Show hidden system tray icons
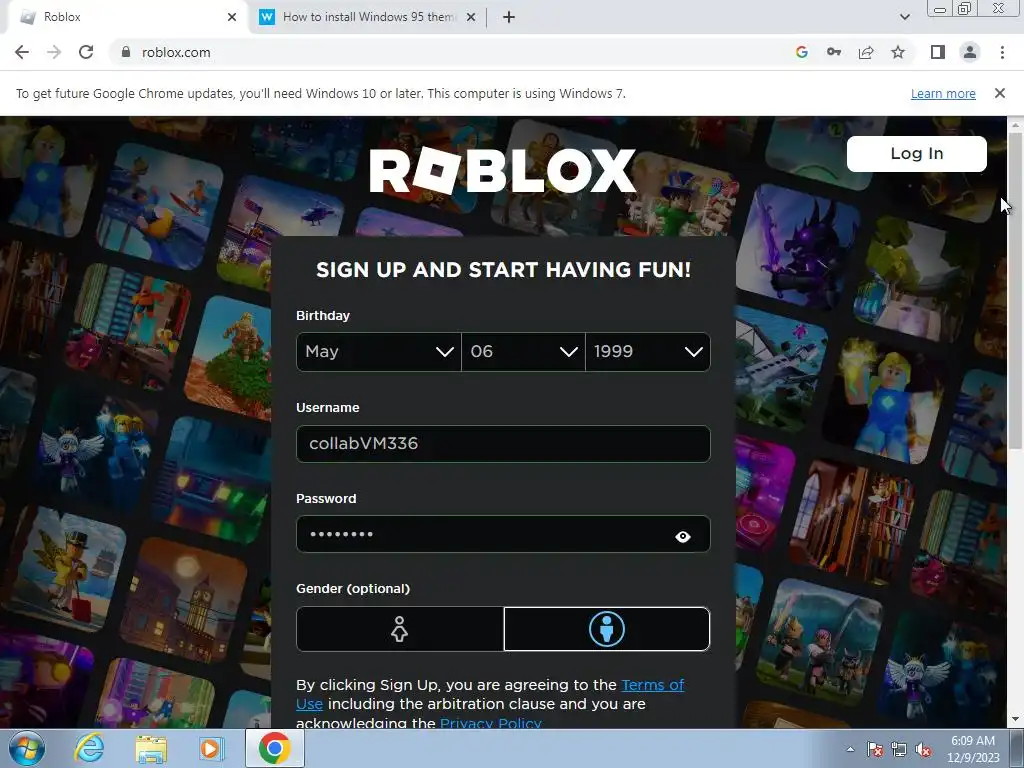This screenshot has height=768, width=1024. [x=850, y=749]
